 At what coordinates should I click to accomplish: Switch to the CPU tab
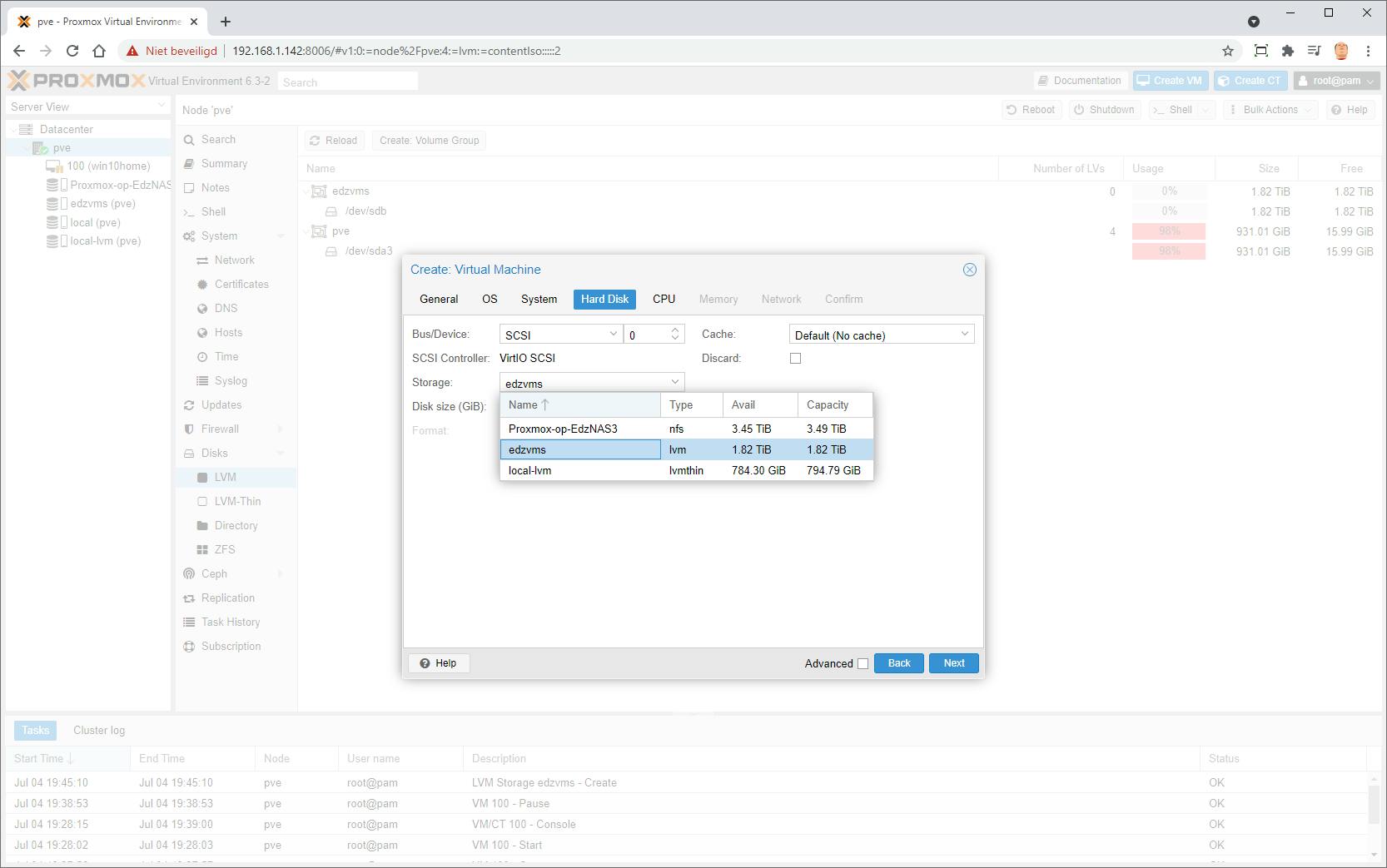(664, 299)
